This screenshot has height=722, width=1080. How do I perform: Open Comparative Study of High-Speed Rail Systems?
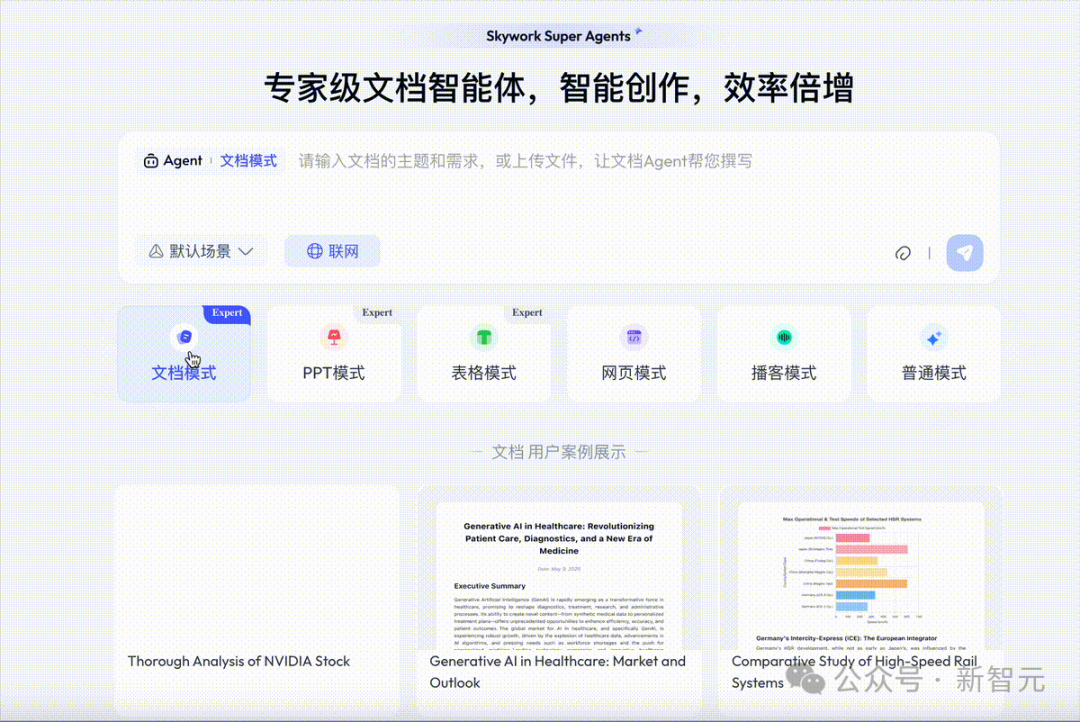click(x=858, y=672)
